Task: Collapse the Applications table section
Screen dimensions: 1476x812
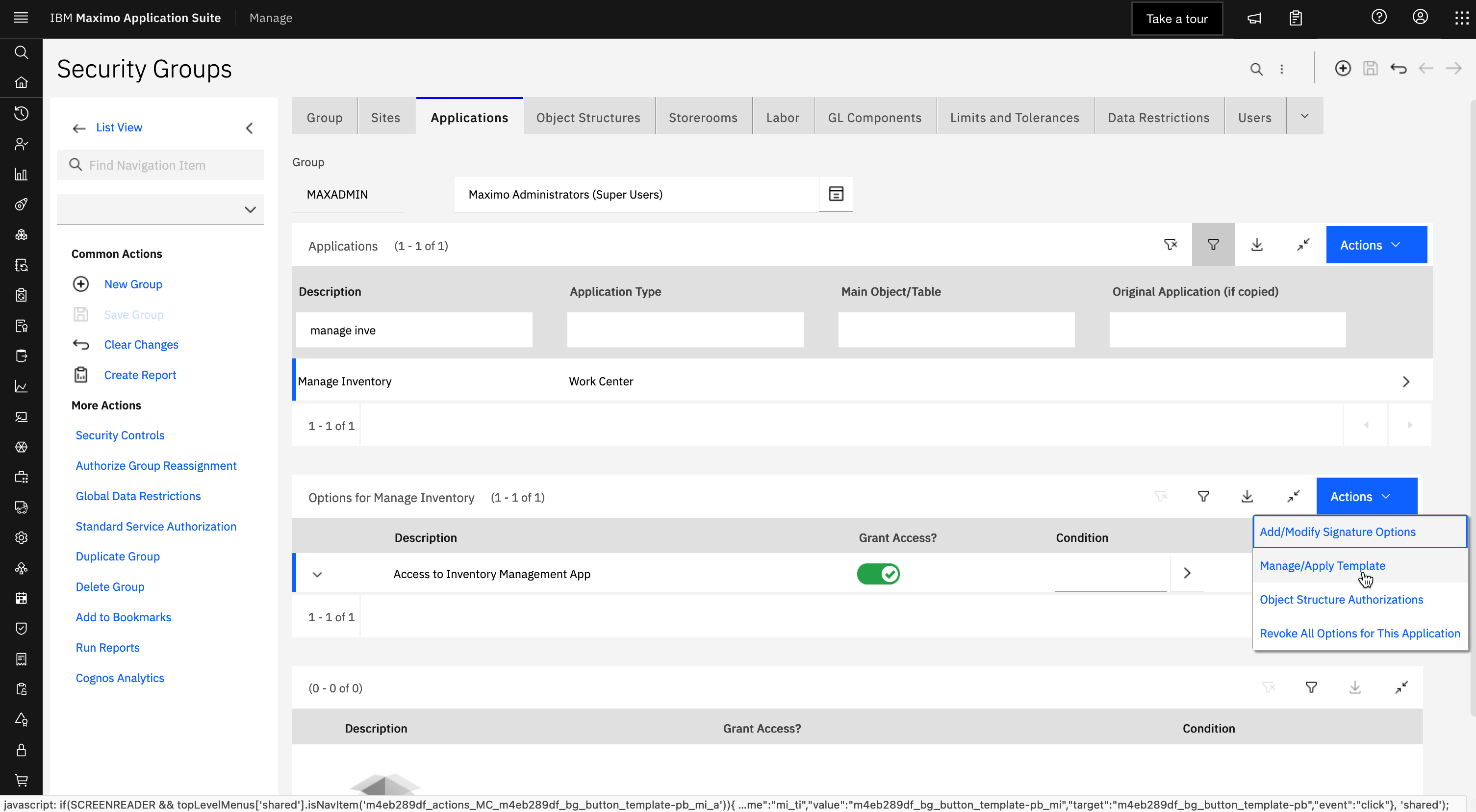Action: click(x=1303, y=244)
